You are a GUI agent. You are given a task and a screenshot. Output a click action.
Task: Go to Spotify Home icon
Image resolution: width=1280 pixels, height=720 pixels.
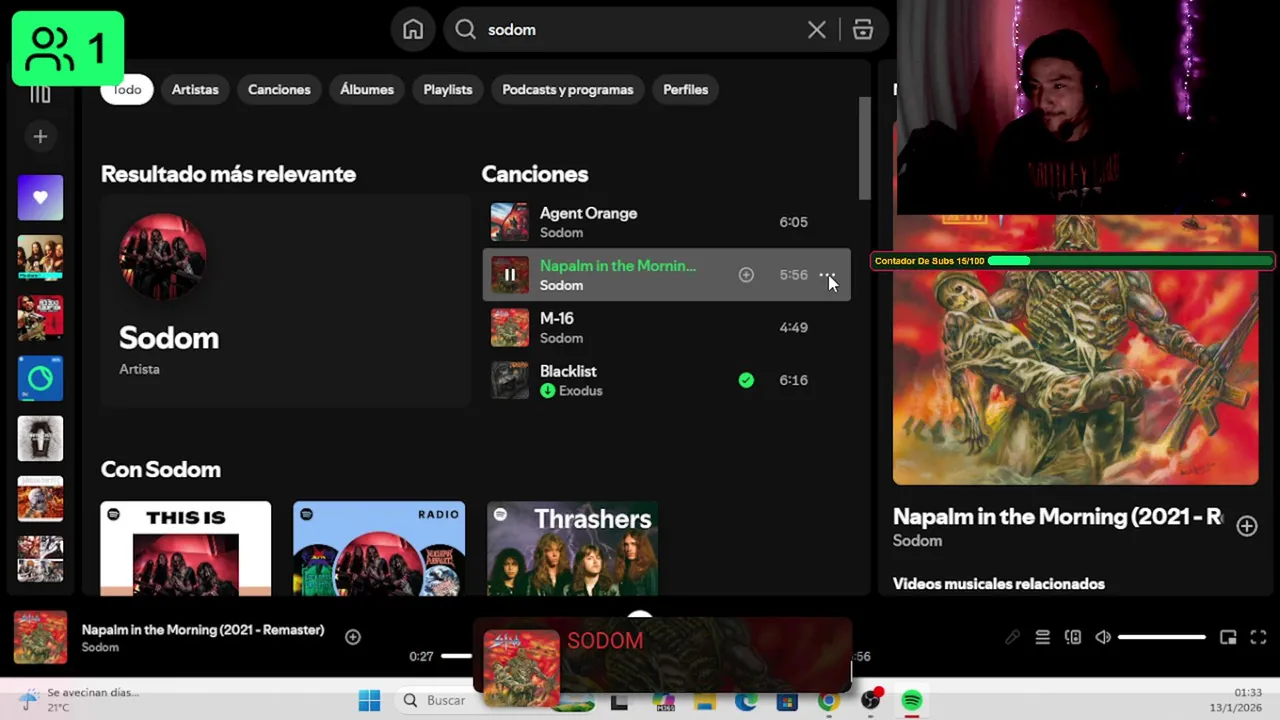(413, 30)
